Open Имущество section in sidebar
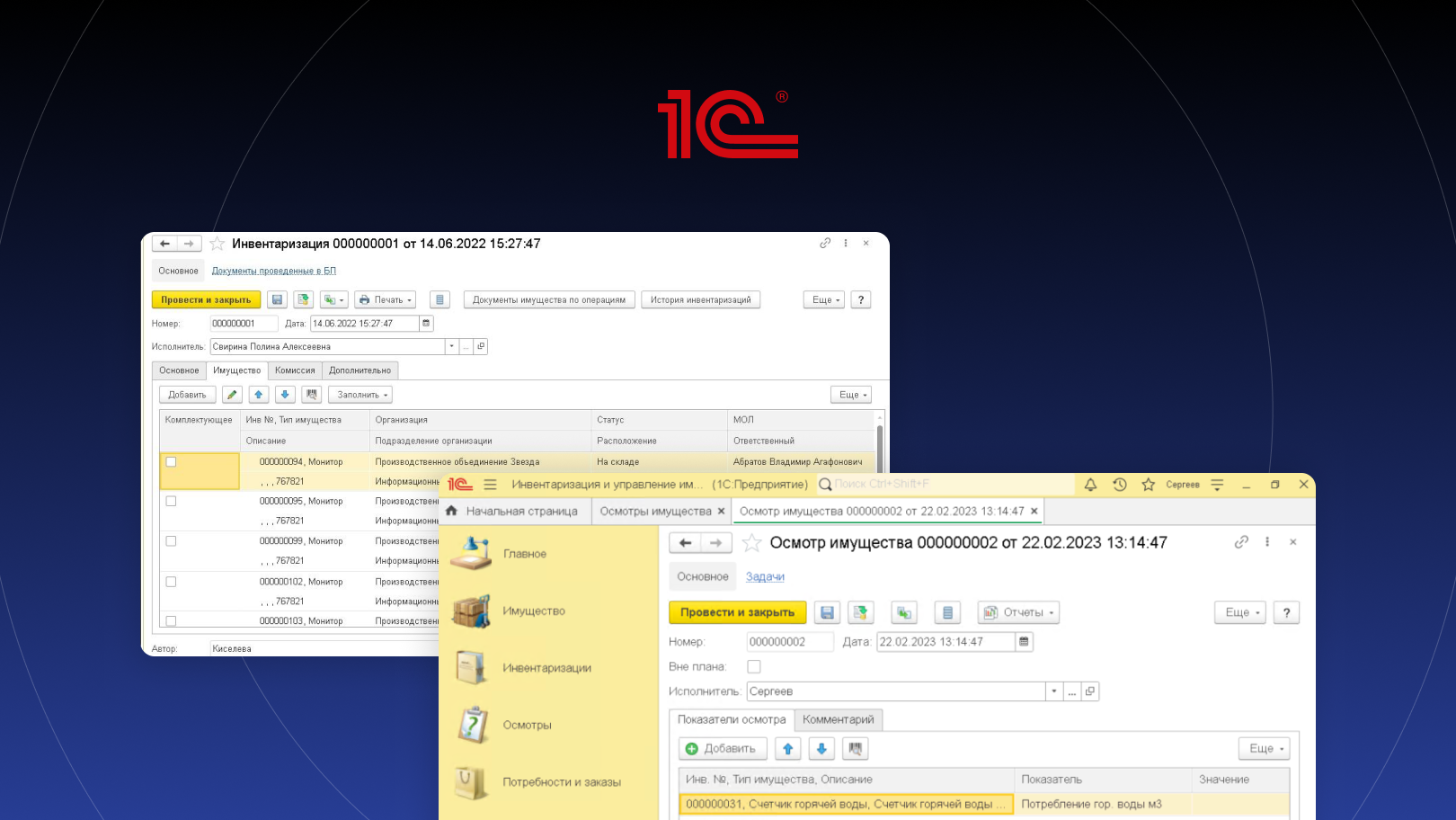The width and height of the screenshot is (1456, 820). [x=533, y=611]
